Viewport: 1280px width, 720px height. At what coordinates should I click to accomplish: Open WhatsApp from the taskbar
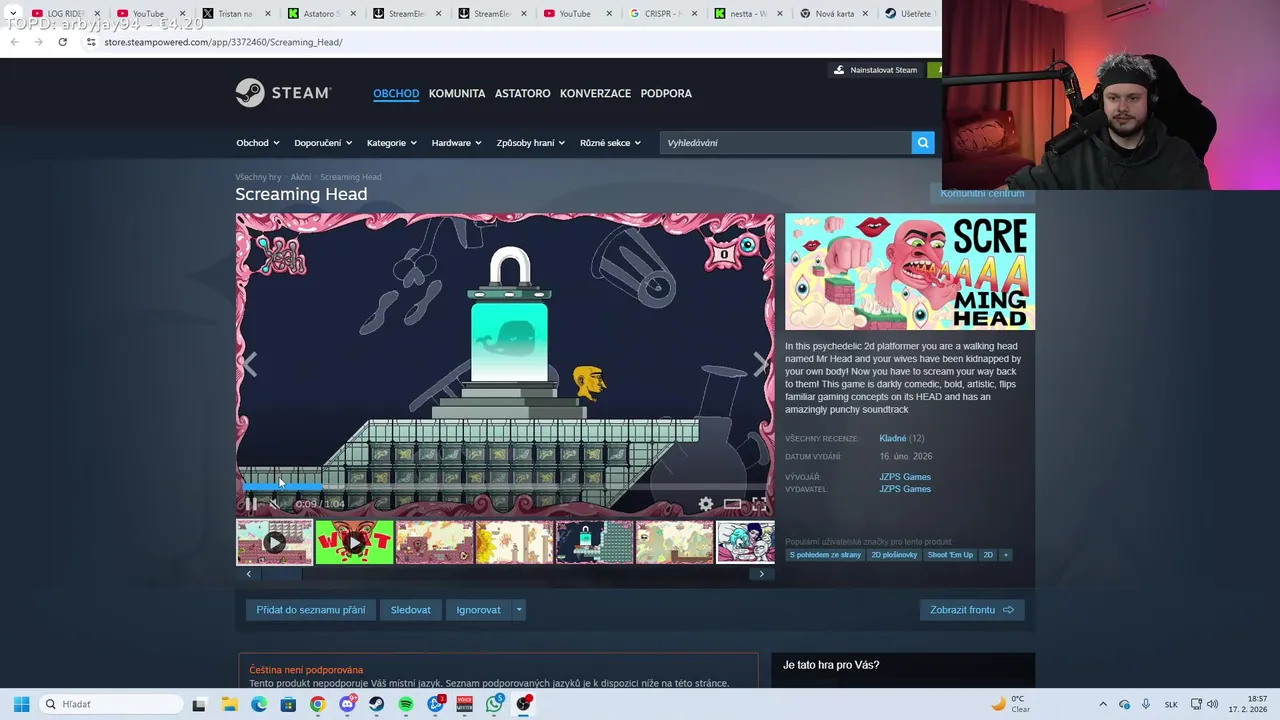(494, 704)
